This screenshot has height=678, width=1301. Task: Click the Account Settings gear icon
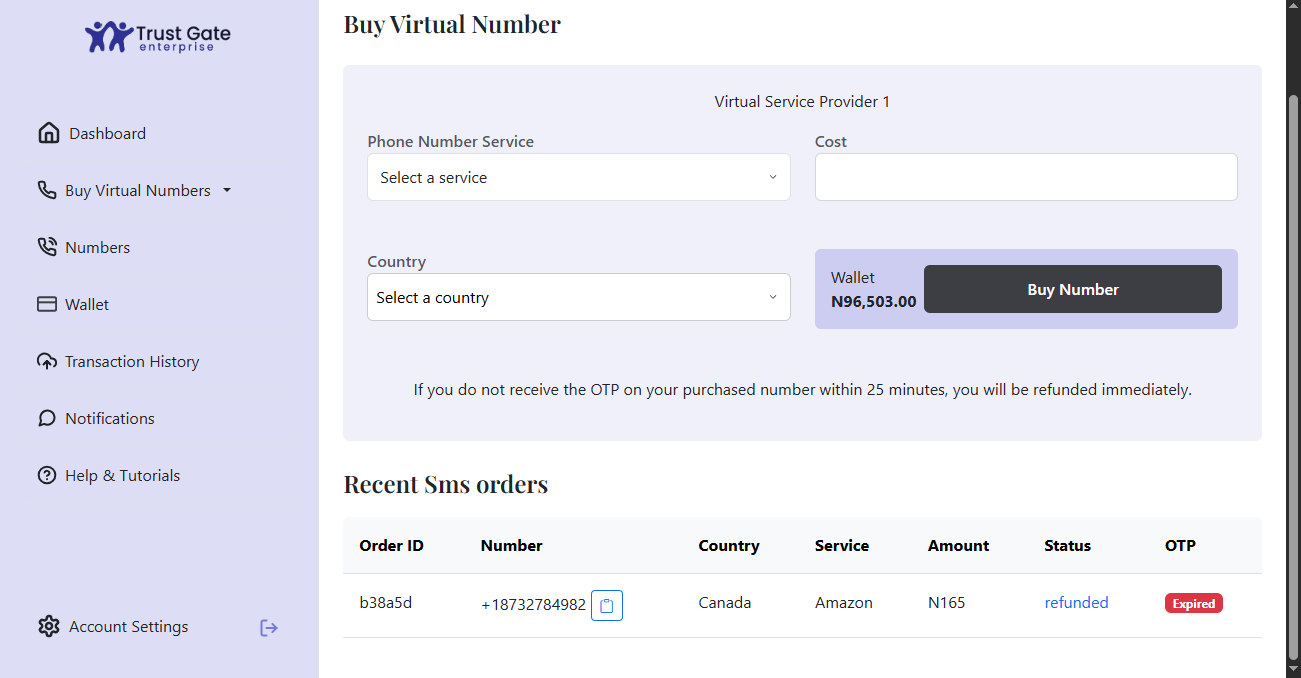[49, 626]
